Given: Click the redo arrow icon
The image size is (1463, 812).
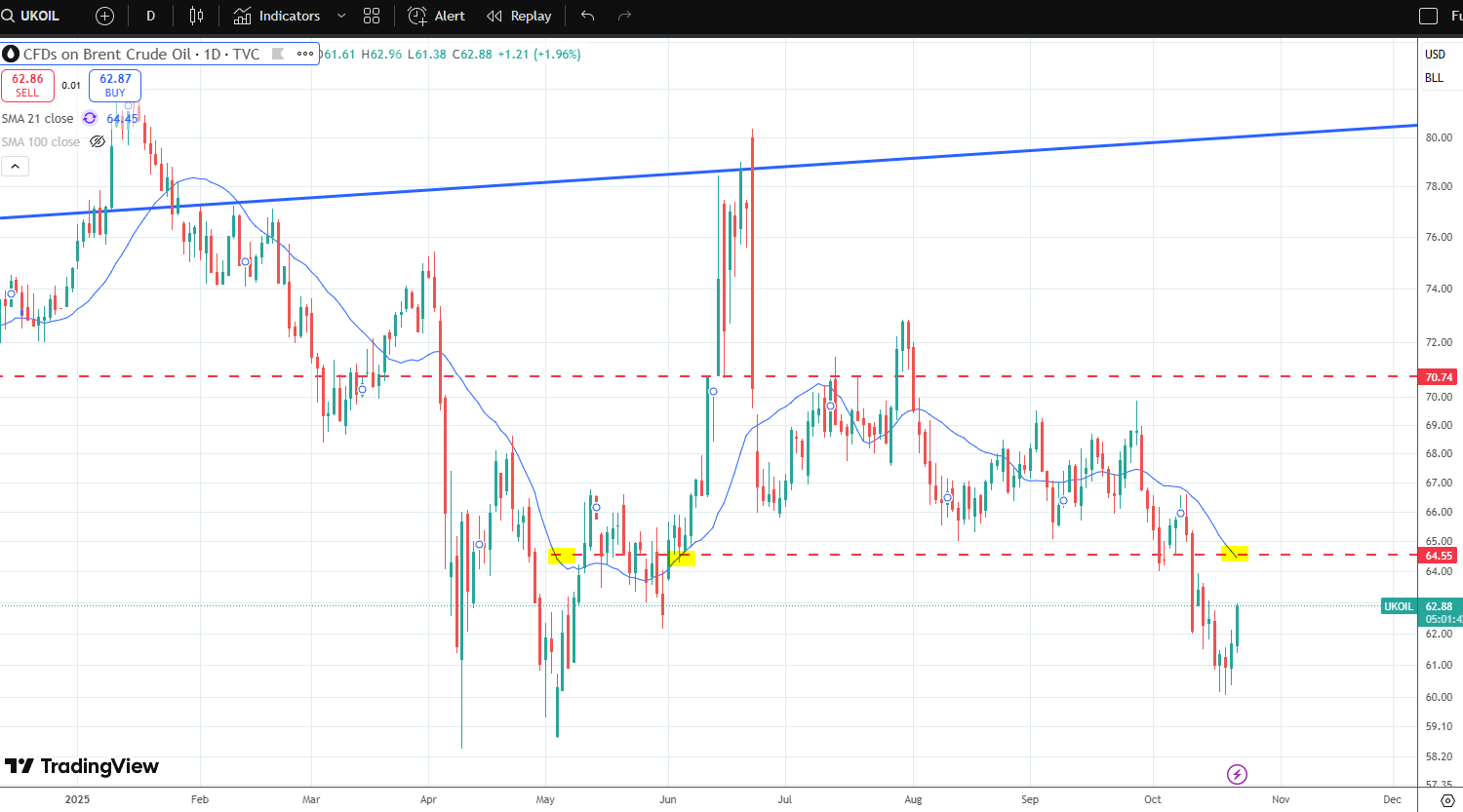Looking at the screenshot, I should (x=625, y=16).
